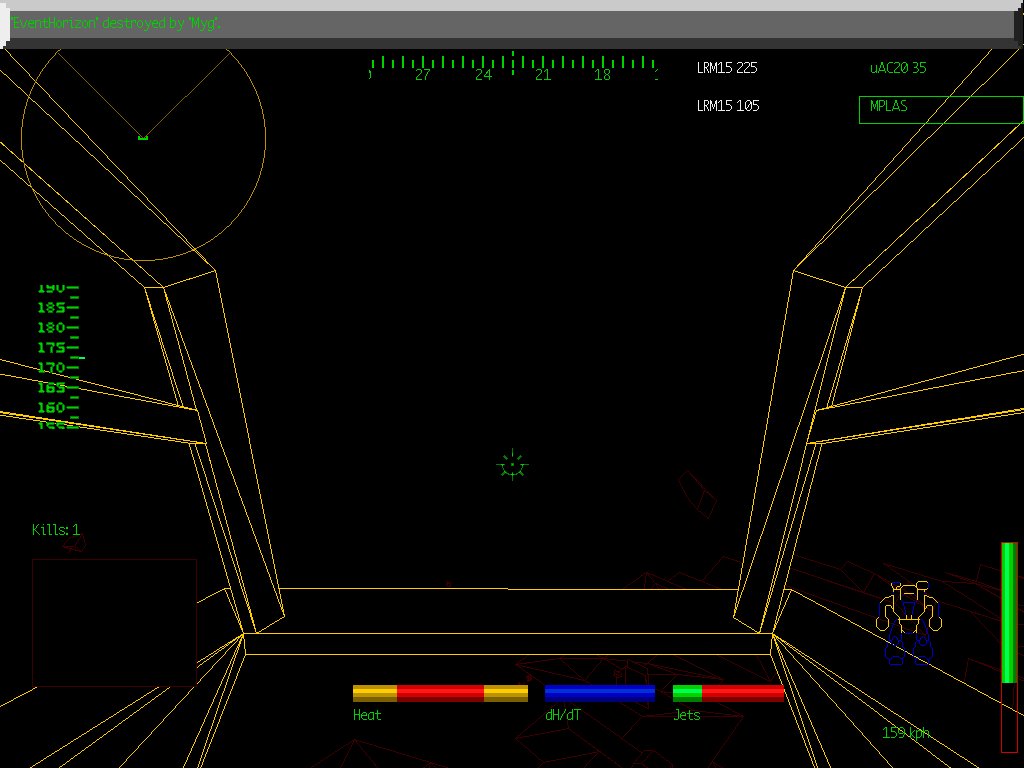Click the green throttle bar on the right
Screen dimensions: 1024x768
pos(1007,610)
